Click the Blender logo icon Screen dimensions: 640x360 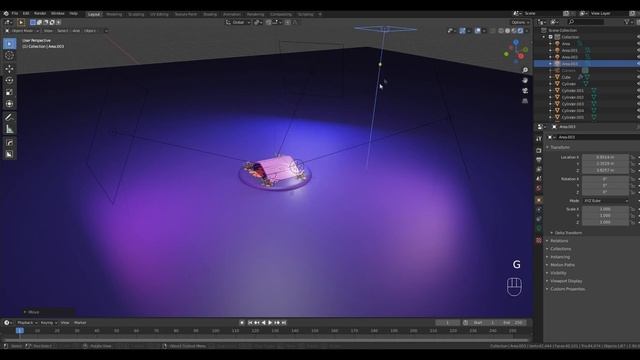click(6, 13)
